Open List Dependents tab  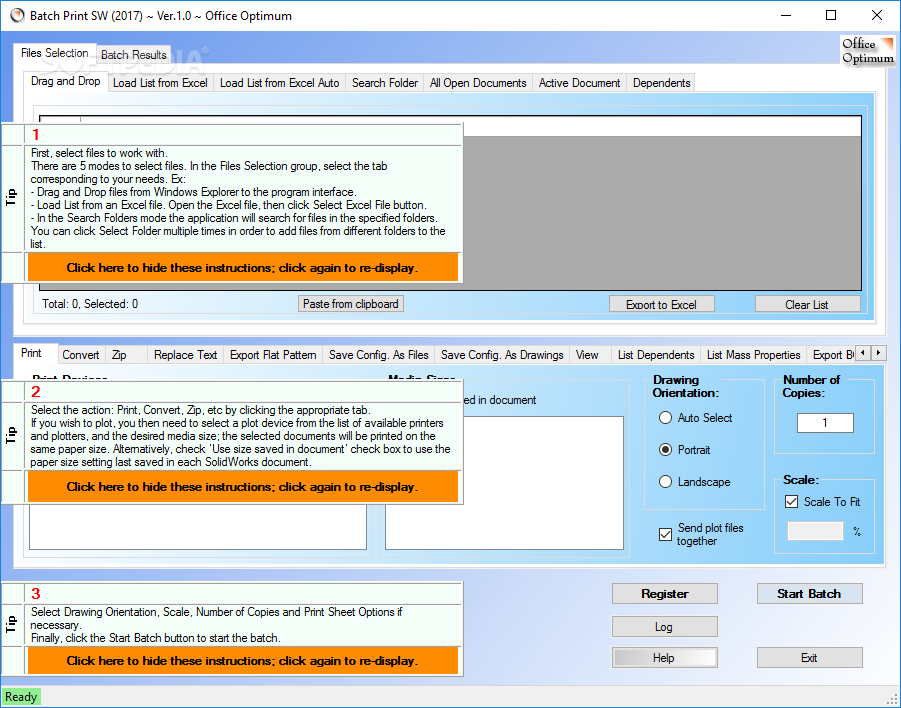click(656, 355)
